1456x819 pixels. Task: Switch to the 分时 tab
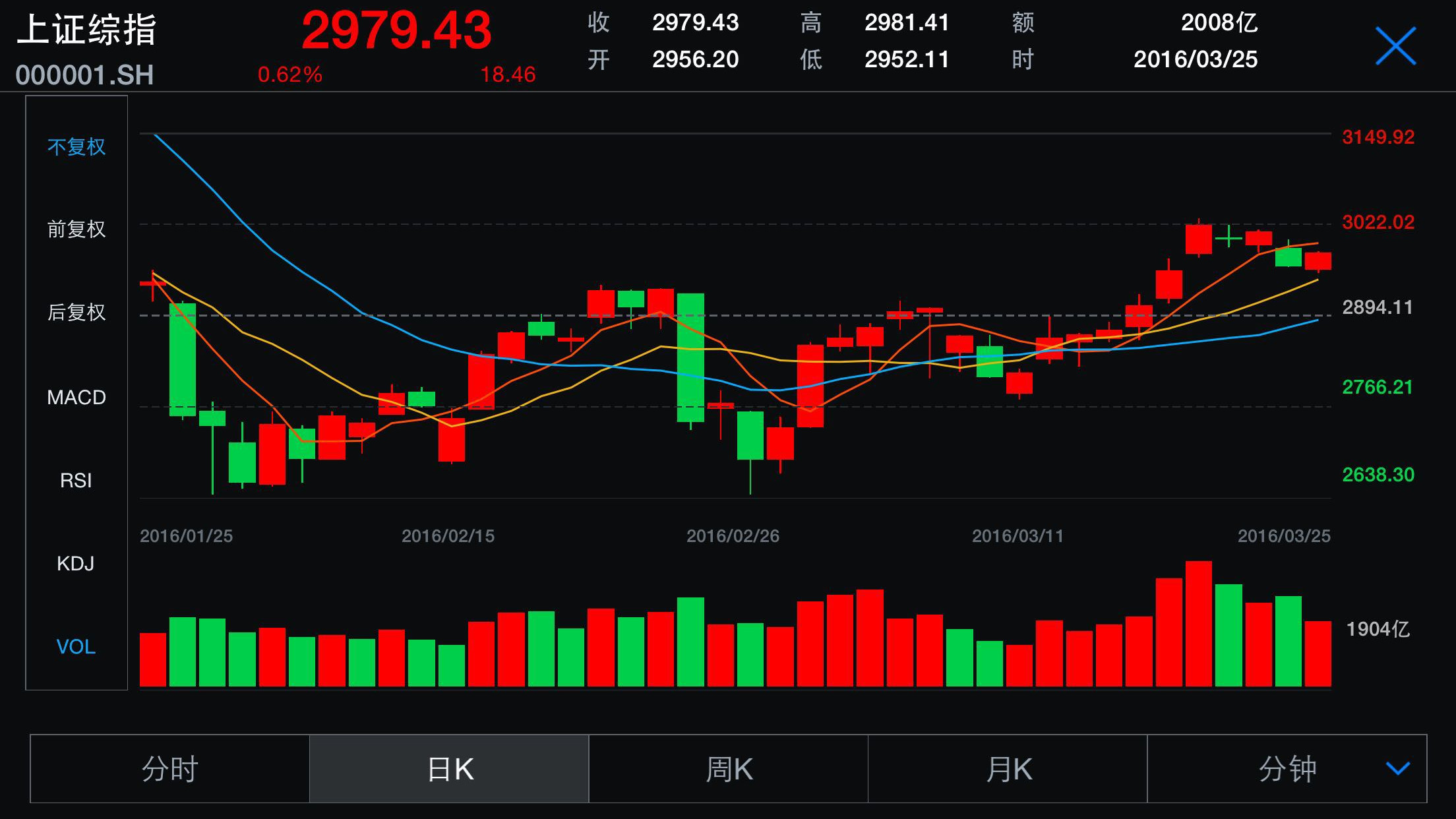tap(170, 769)
